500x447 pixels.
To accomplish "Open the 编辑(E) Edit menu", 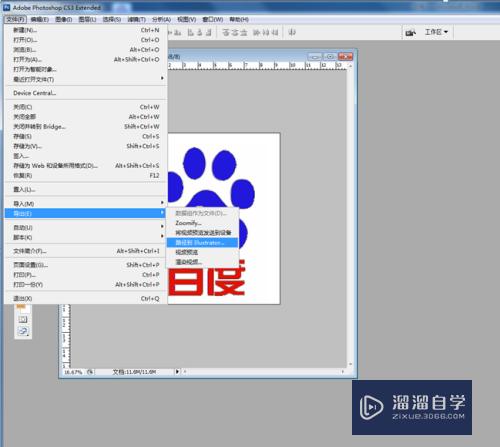I will [x=40, y=19].
